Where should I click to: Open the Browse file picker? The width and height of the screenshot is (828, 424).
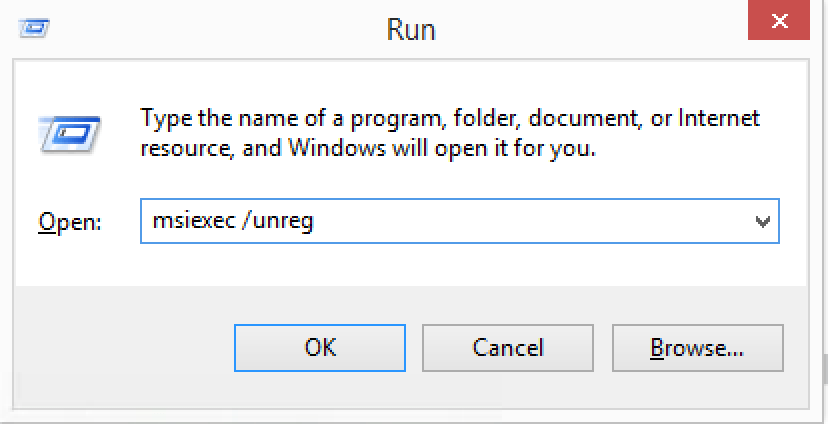pos(697,348)
